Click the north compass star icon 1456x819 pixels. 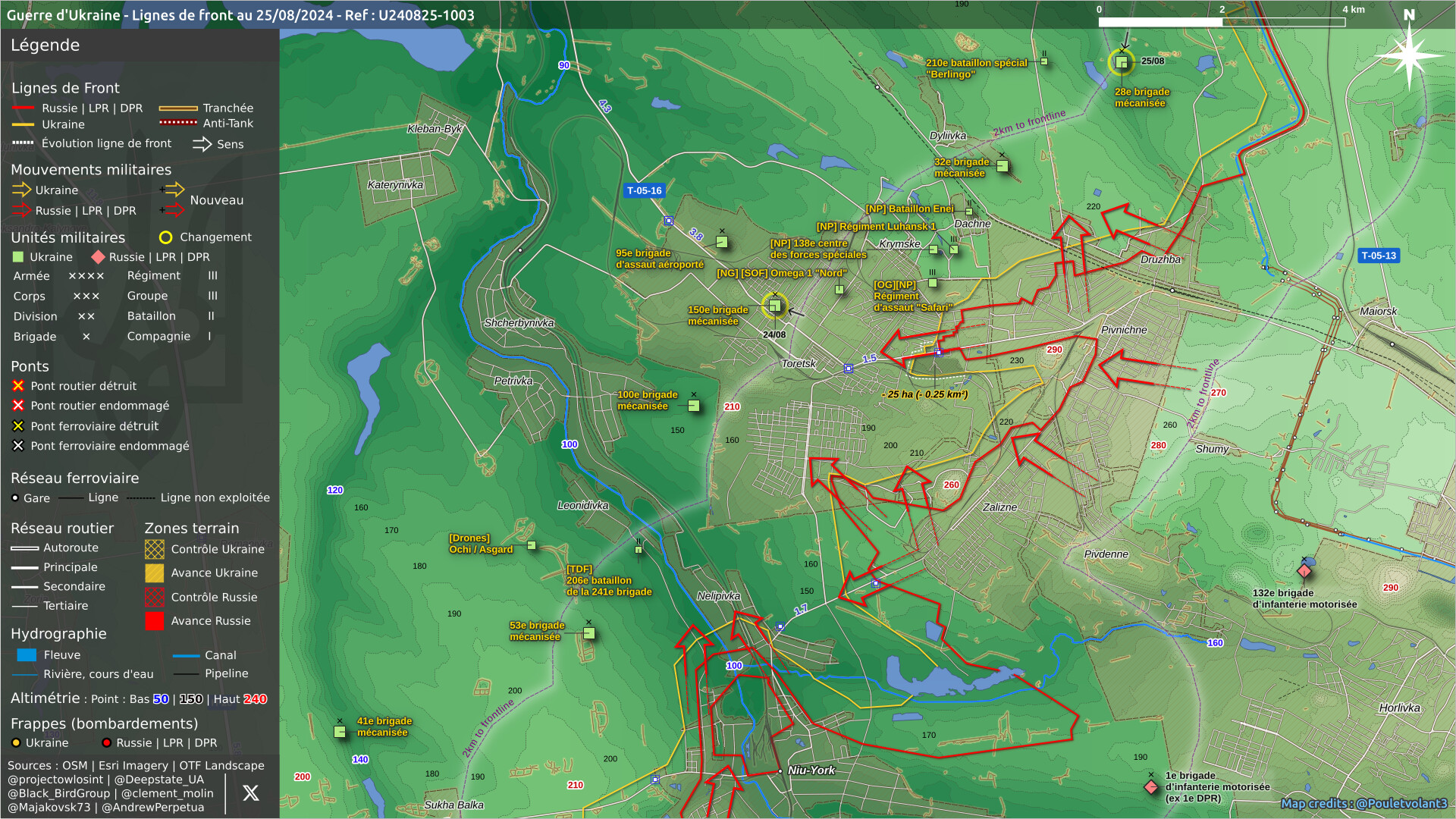1409,55
